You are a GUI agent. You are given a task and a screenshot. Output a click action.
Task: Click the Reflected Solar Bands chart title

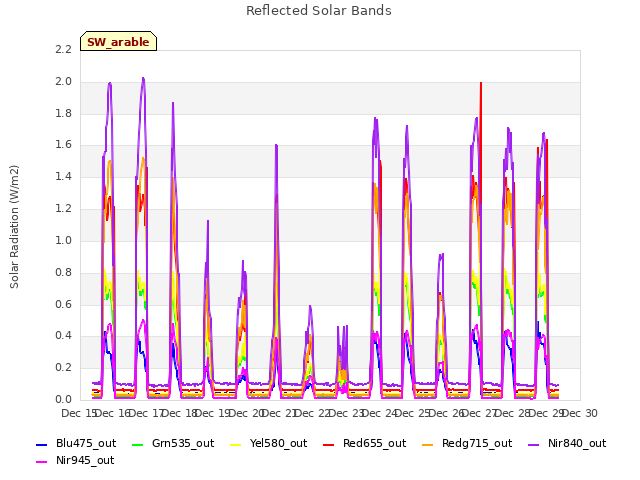[319, 11]
